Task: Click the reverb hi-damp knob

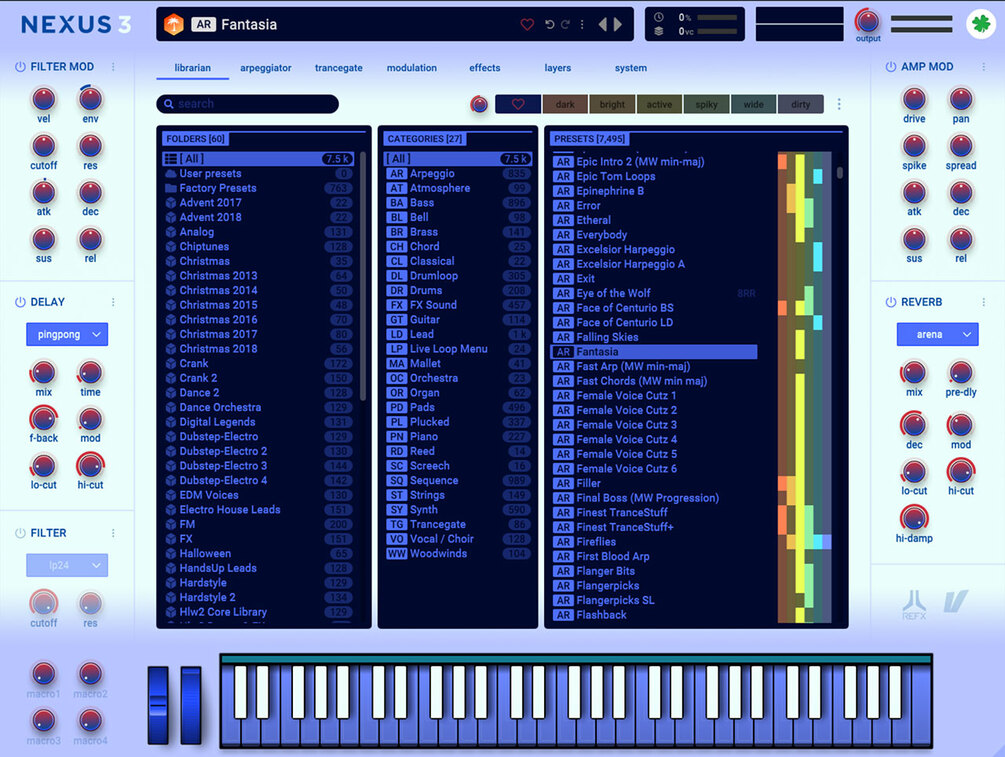Action: tap(914, 518)
